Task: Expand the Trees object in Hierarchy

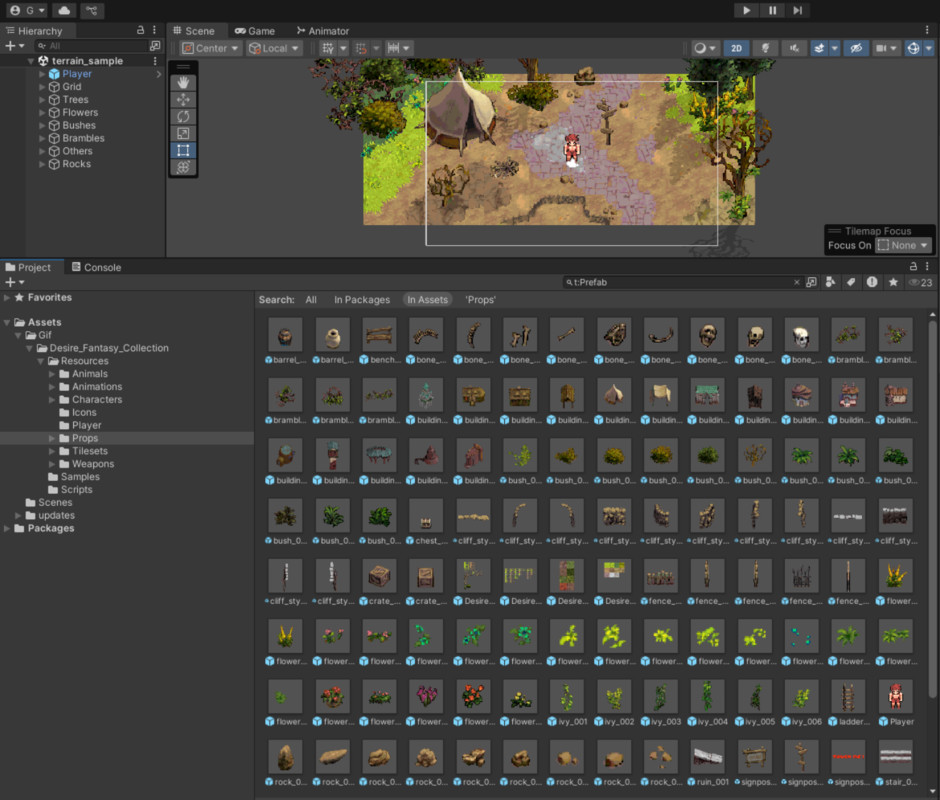Action: (42, 100)
